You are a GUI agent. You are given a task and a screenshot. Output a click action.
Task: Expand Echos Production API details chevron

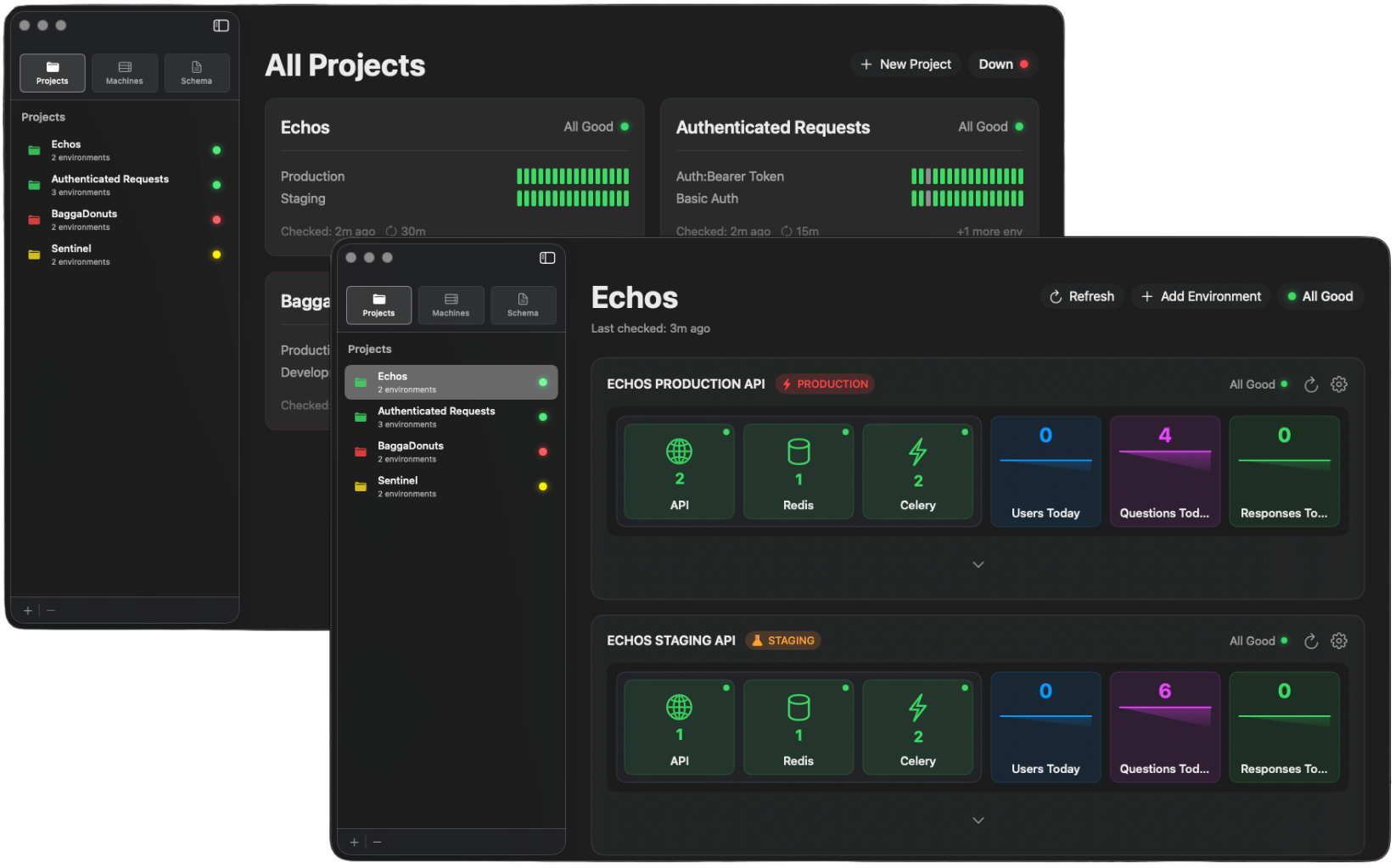[978, 563]
